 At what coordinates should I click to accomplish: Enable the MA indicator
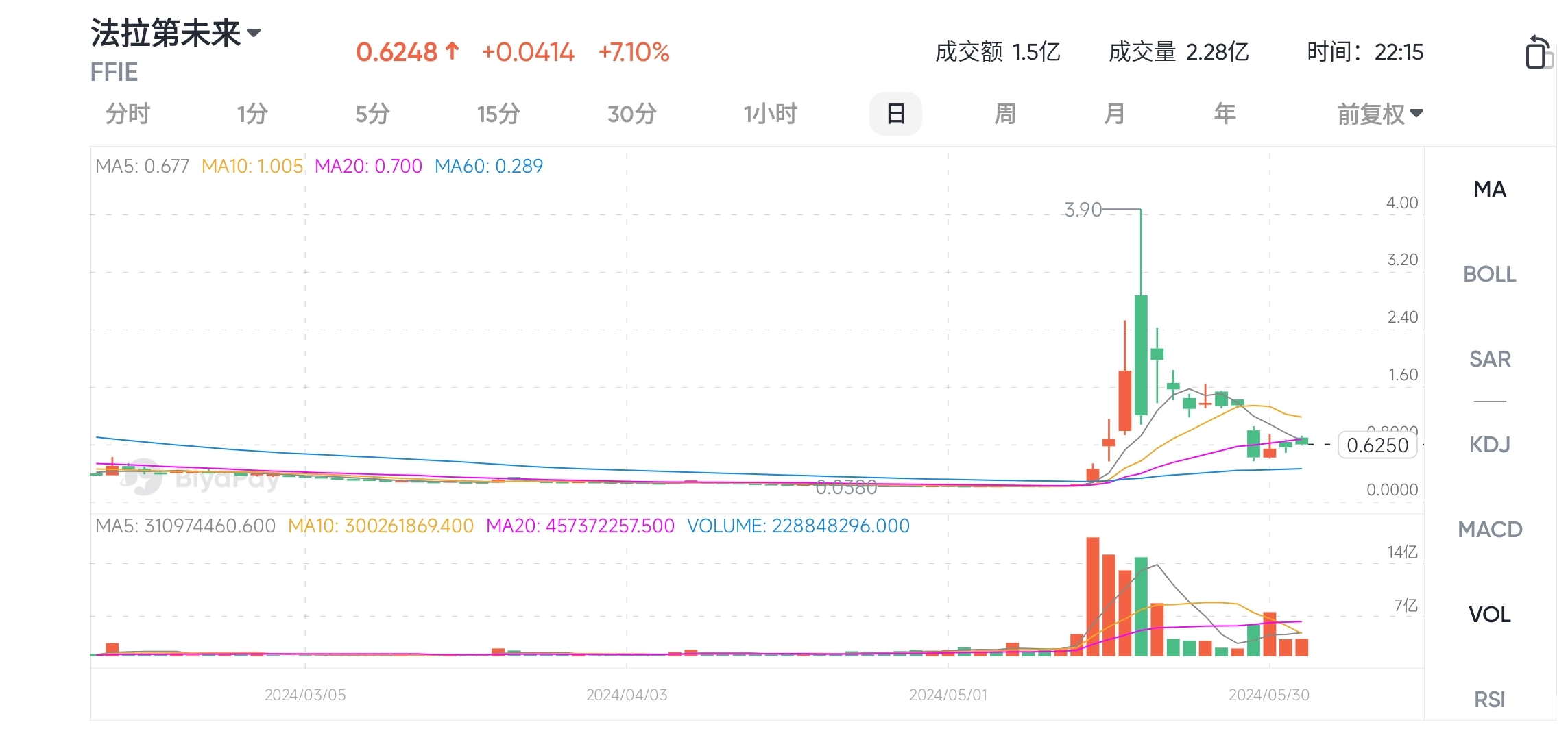click(x=1490, y=189)
